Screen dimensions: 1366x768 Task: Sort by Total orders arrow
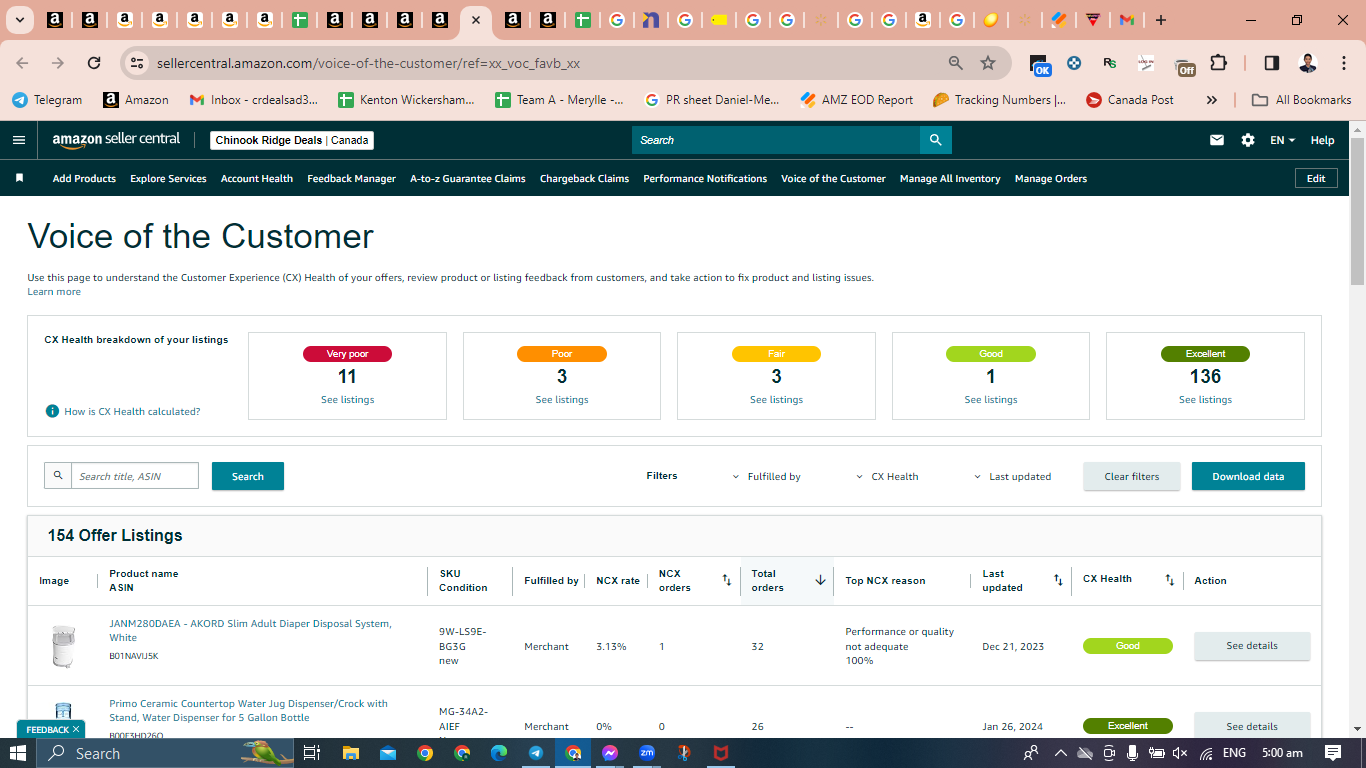point(820,580)
